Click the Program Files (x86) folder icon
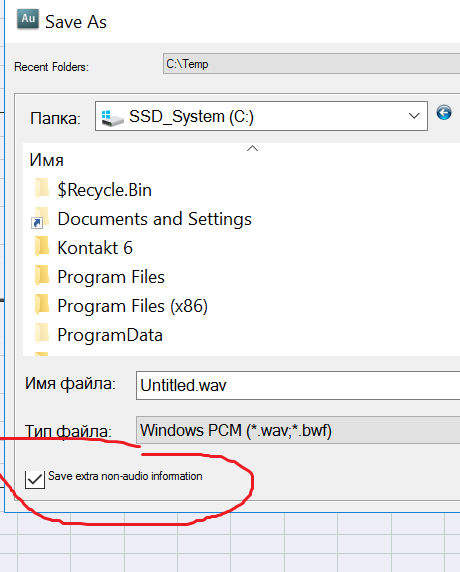 [x=42, y=305]
